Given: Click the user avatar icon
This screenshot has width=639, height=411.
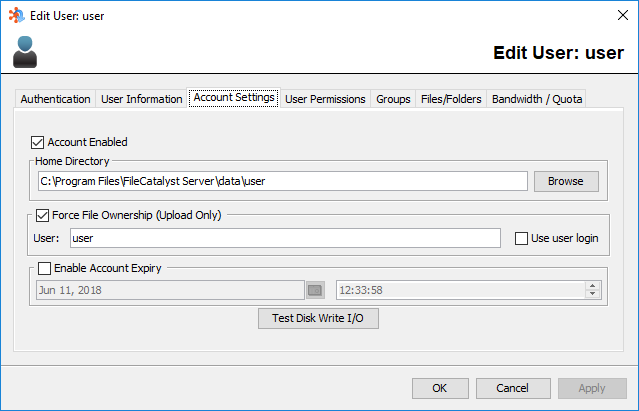Looking at the screenshot, I should [25, 52].
